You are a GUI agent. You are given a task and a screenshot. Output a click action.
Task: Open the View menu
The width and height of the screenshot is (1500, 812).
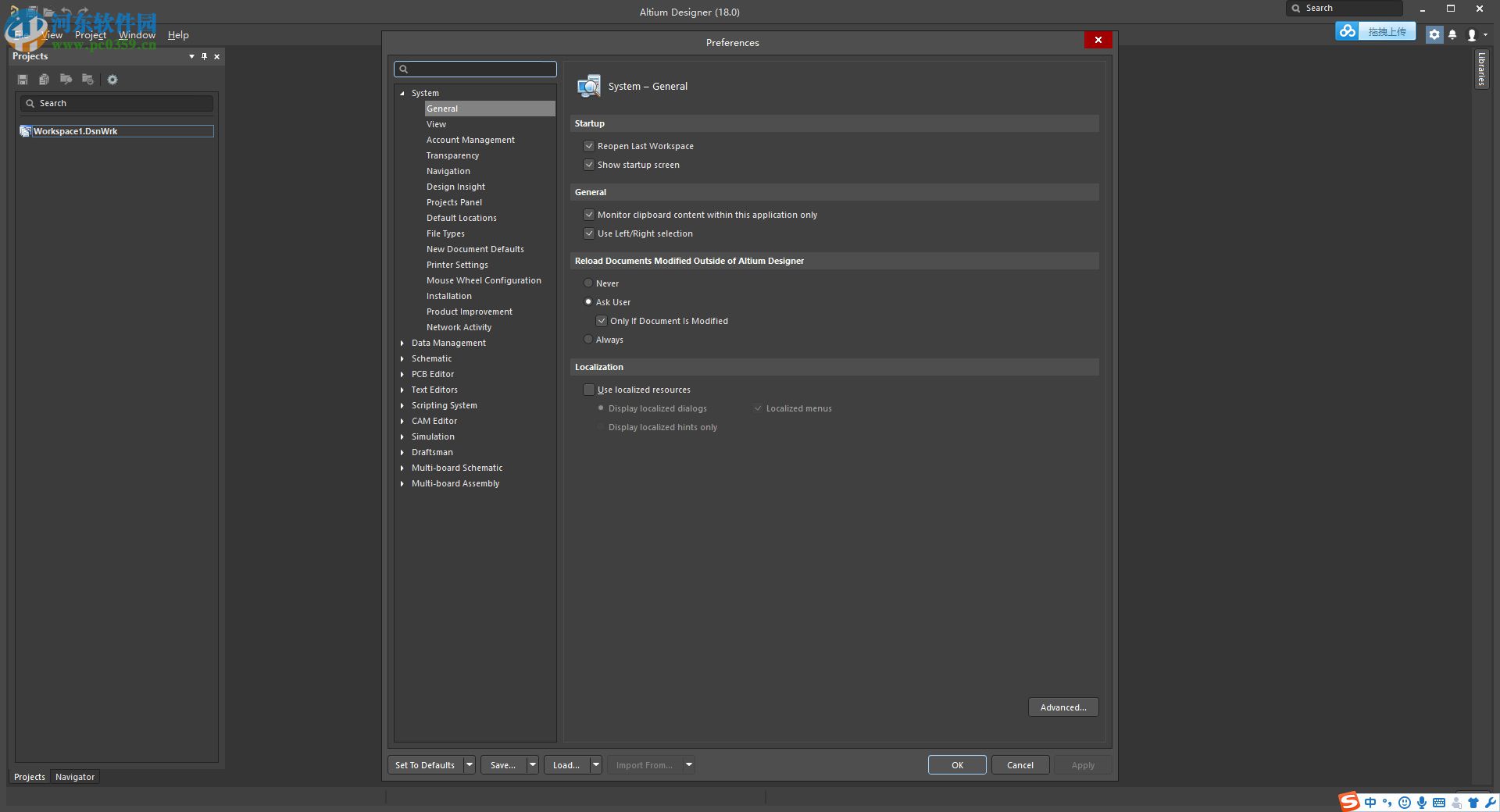pos(52,35)
